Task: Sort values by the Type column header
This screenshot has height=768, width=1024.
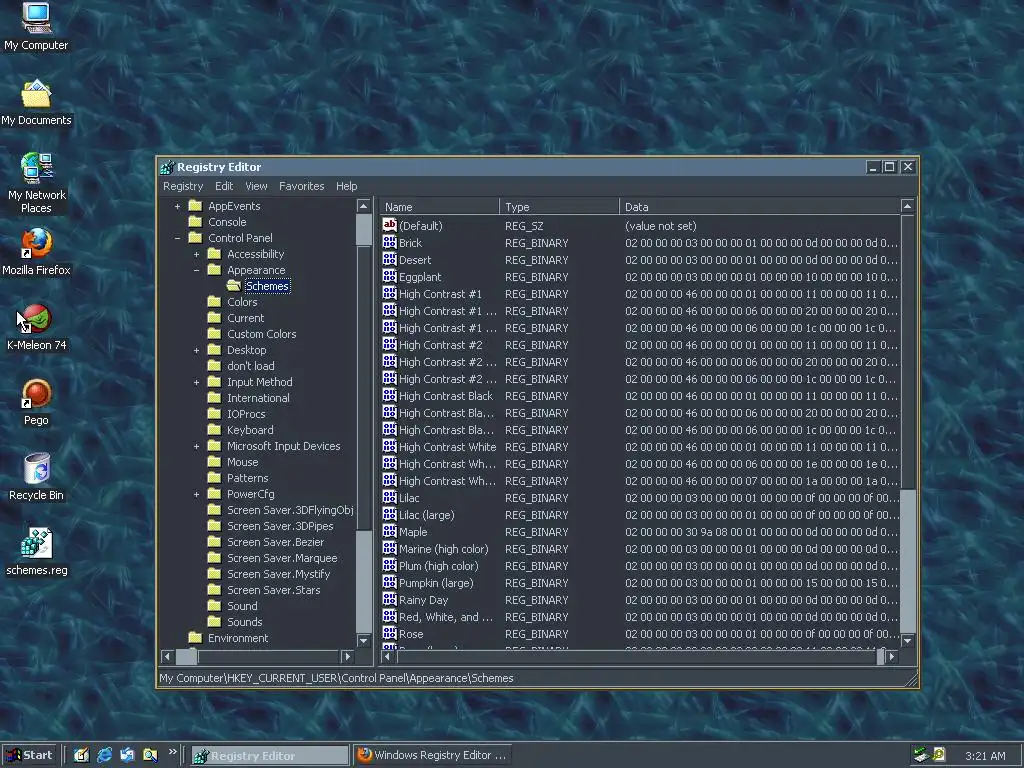Action: (558, 206)
